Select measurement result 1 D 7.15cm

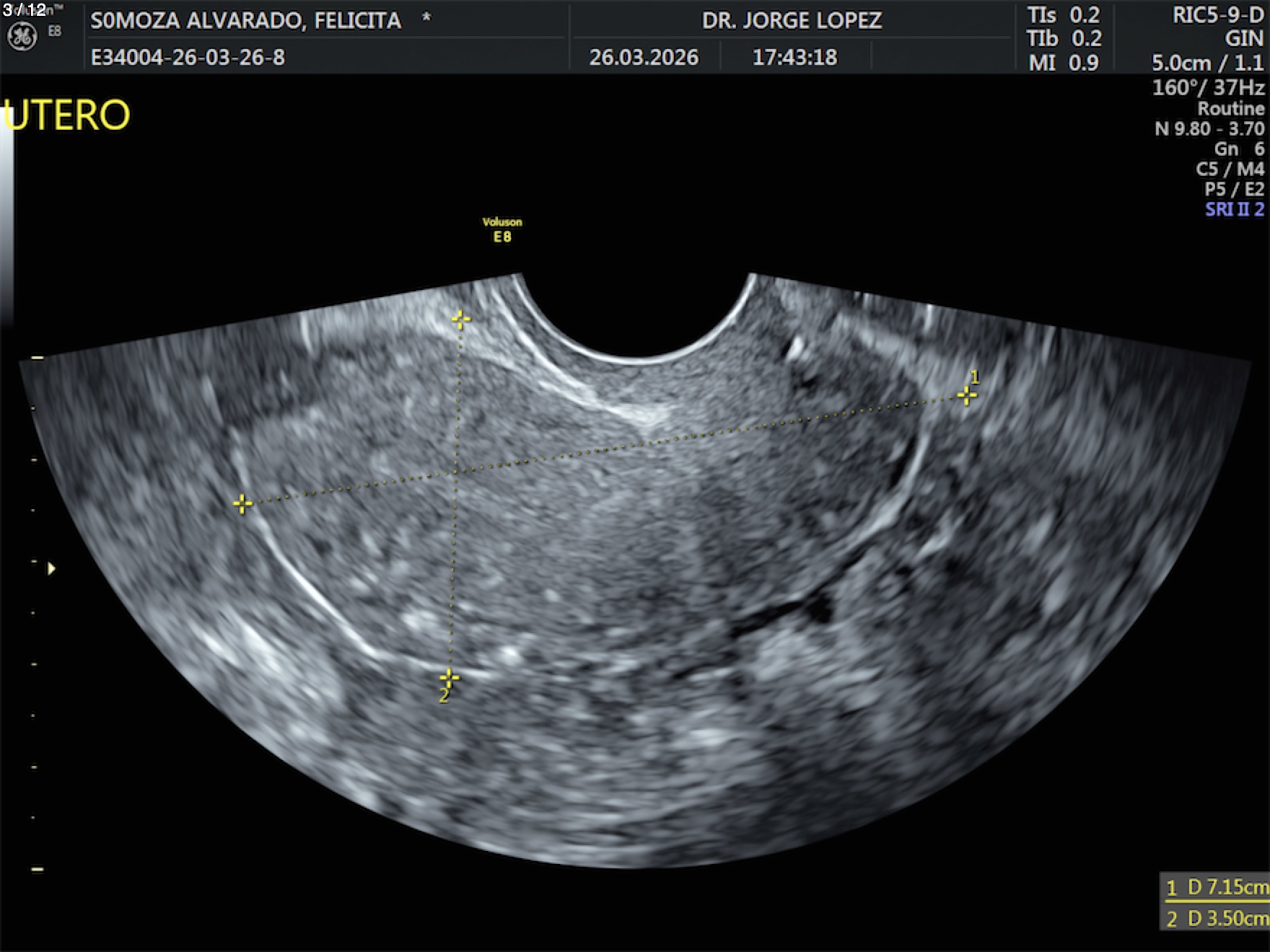1216,887
